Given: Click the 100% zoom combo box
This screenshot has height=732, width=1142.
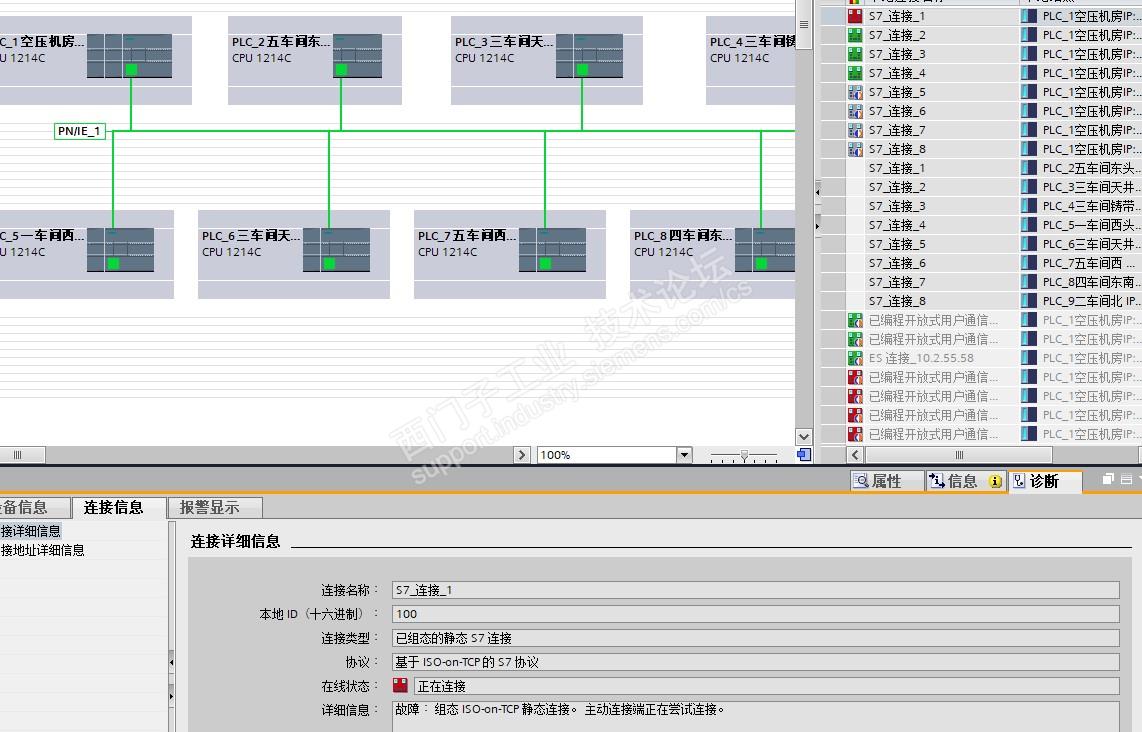Looking at the screenshot, I should click(614, 454).
